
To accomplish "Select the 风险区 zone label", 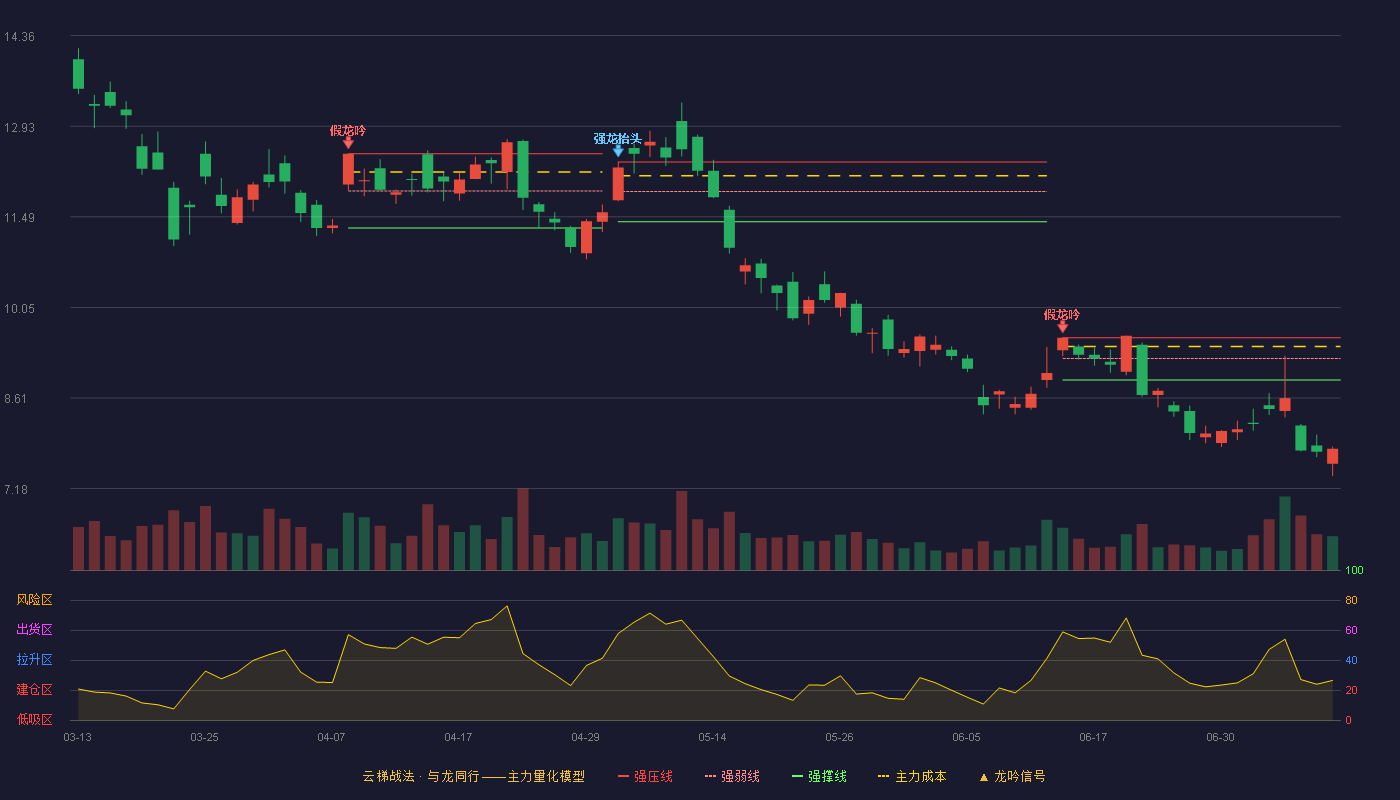I will (34, 600).
